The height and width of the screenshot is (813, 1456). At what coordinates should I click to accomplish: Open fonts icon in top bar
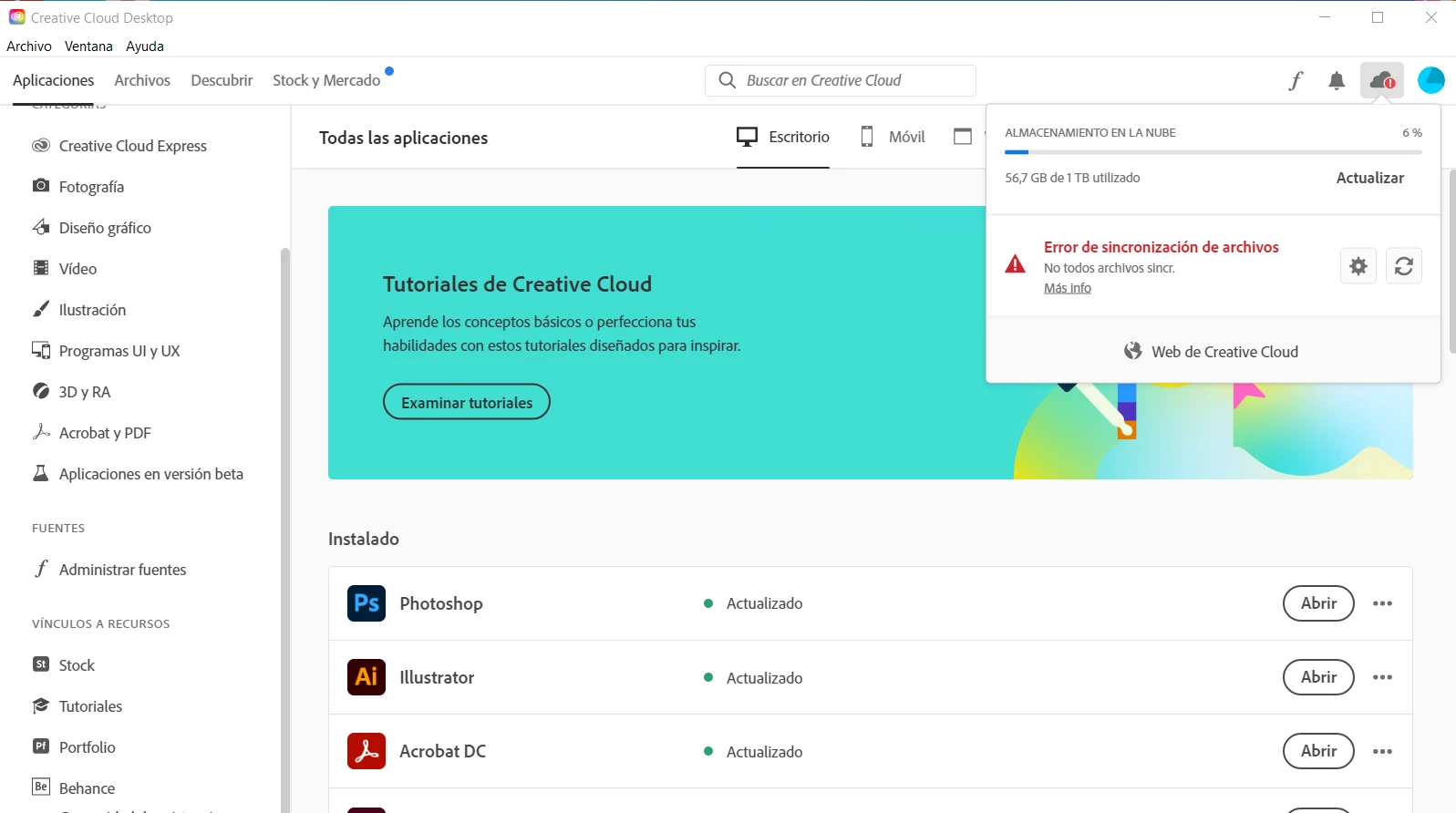[1296, 80]
